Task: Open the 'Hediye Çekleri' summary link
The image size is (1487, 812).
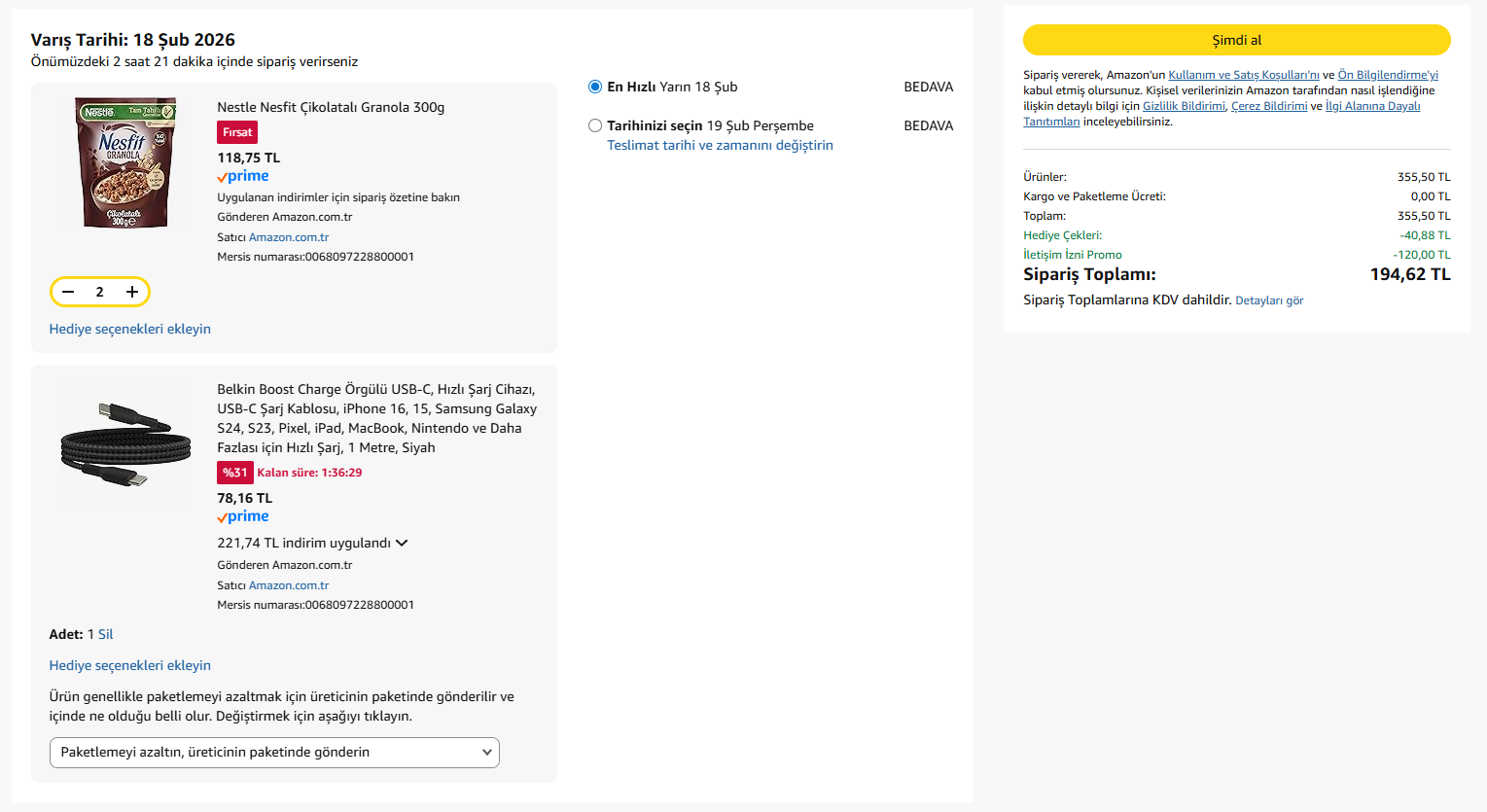Action: [1062, 235]
